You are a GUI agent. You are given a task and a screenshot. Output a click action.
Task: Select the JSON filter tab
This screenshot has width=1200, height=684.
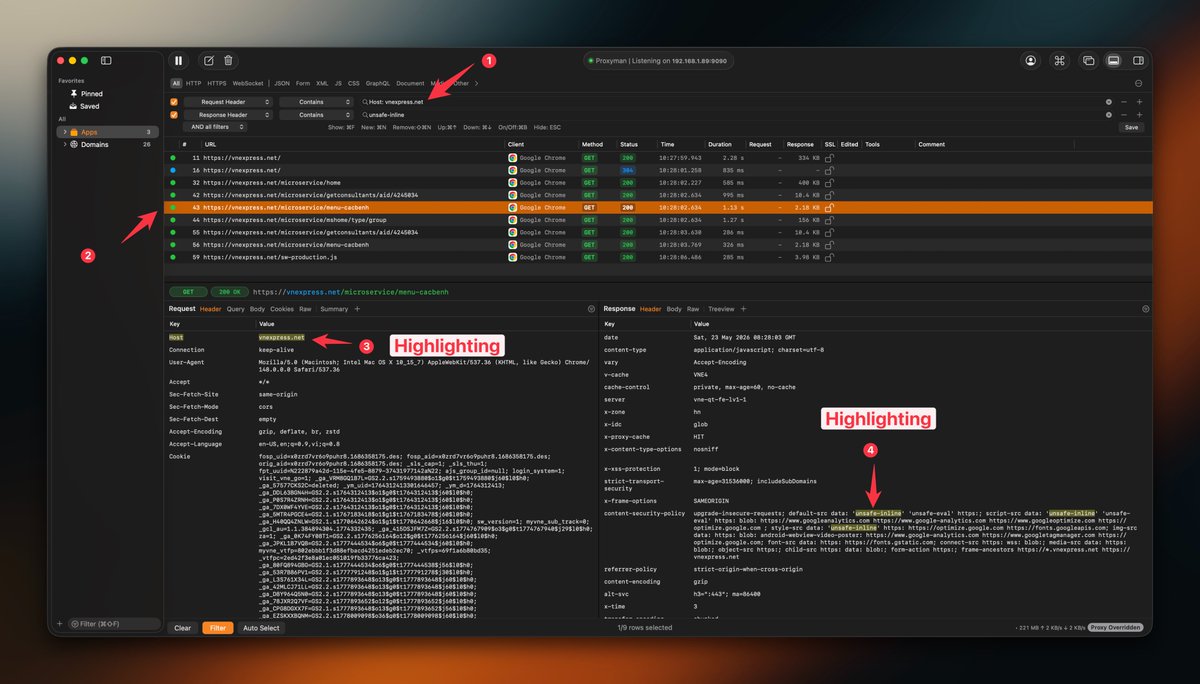point(282,83)
